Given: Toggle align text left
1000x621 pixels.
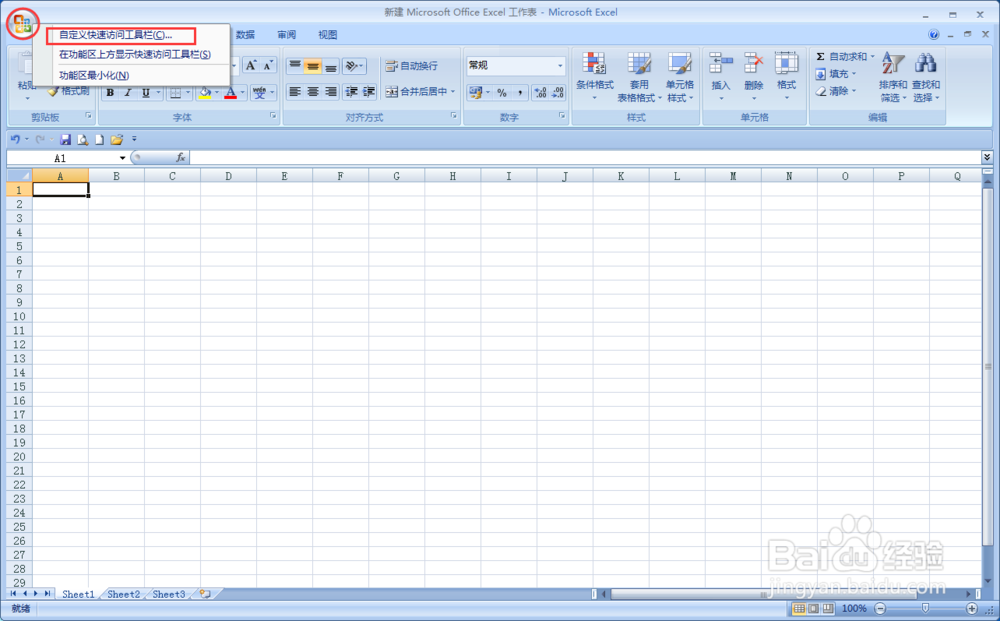Looking at the screenshot, I should pos(295,92).
